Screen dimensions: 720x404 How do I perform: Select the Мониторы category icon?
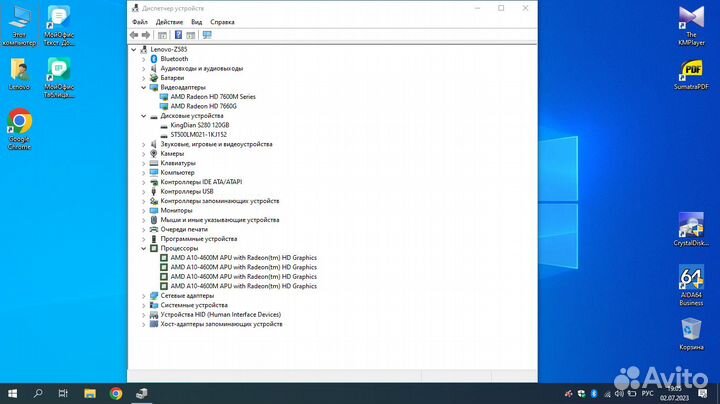point(154,210)
